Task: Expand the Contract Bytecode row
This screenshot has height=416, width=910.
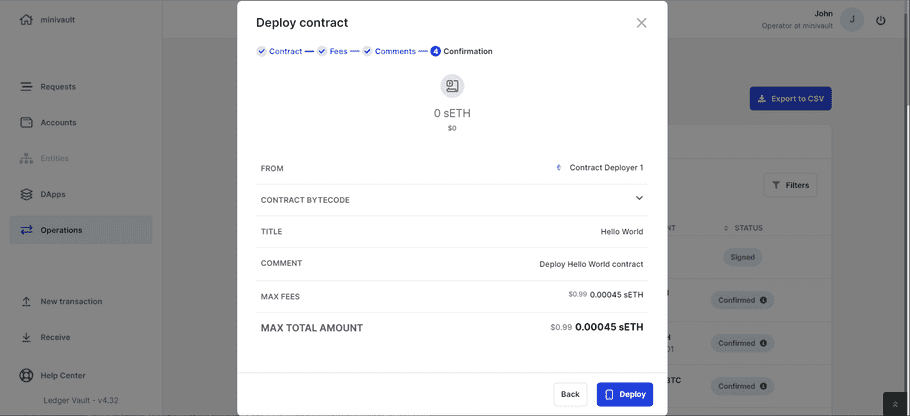Action: [639, 199]
